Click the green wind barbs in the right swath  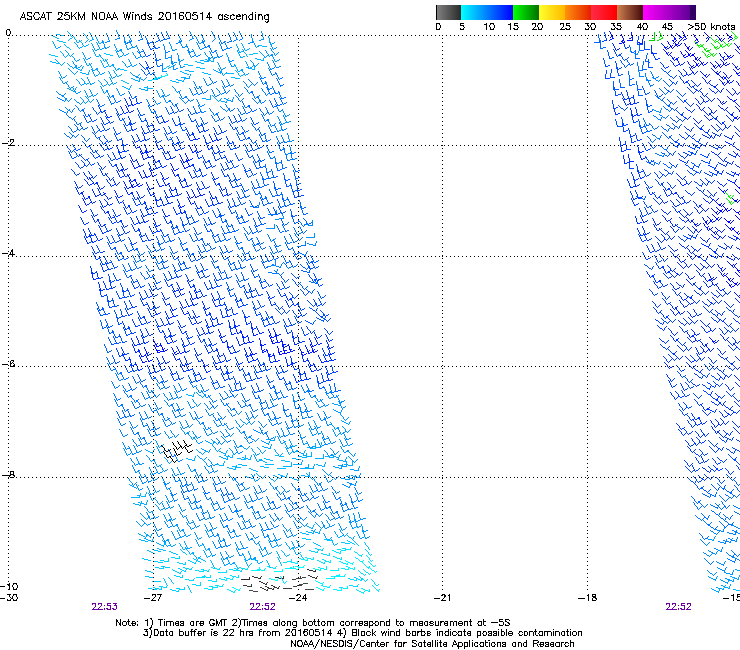click(x=715, y=46)
